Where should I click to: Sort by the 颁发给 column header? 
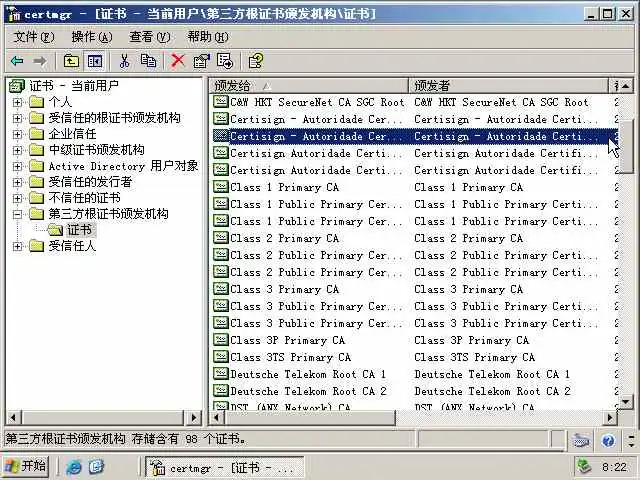tap(309, 86)
